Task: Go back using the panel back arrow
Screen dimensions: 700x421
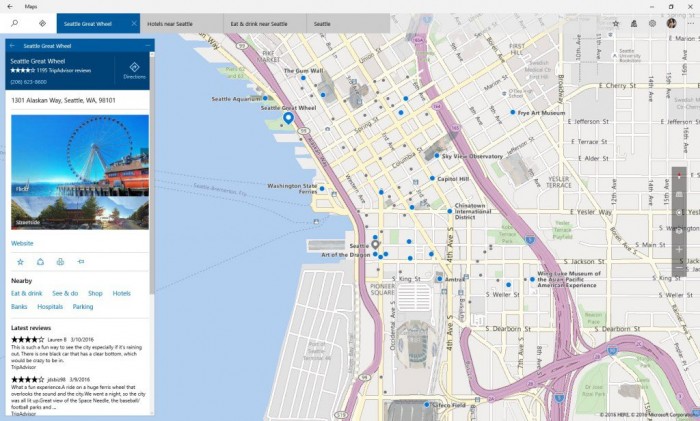Action: 12,45
